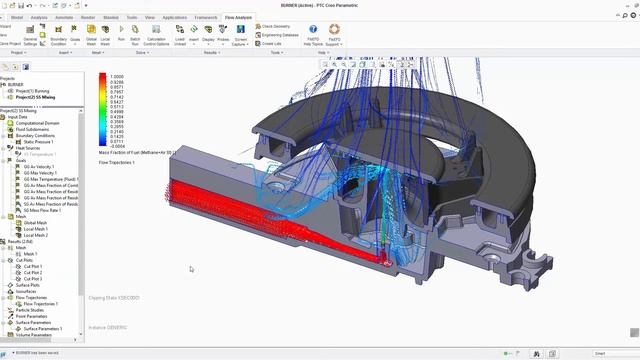Switch to the View ribbon tab

150,18
